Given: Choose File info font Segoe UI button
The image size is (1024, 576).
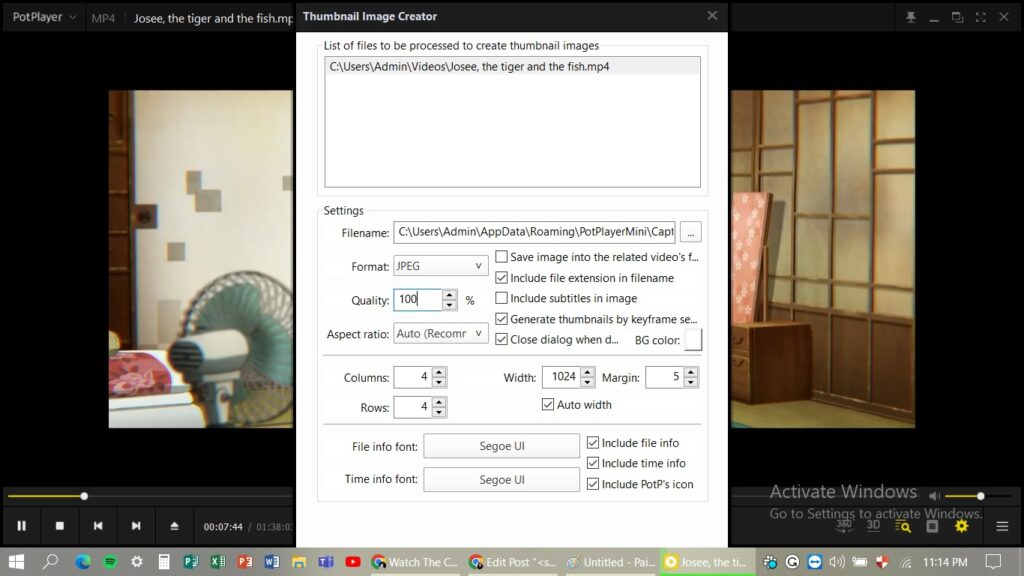Looking at the screenshot, I should (502, 446).
